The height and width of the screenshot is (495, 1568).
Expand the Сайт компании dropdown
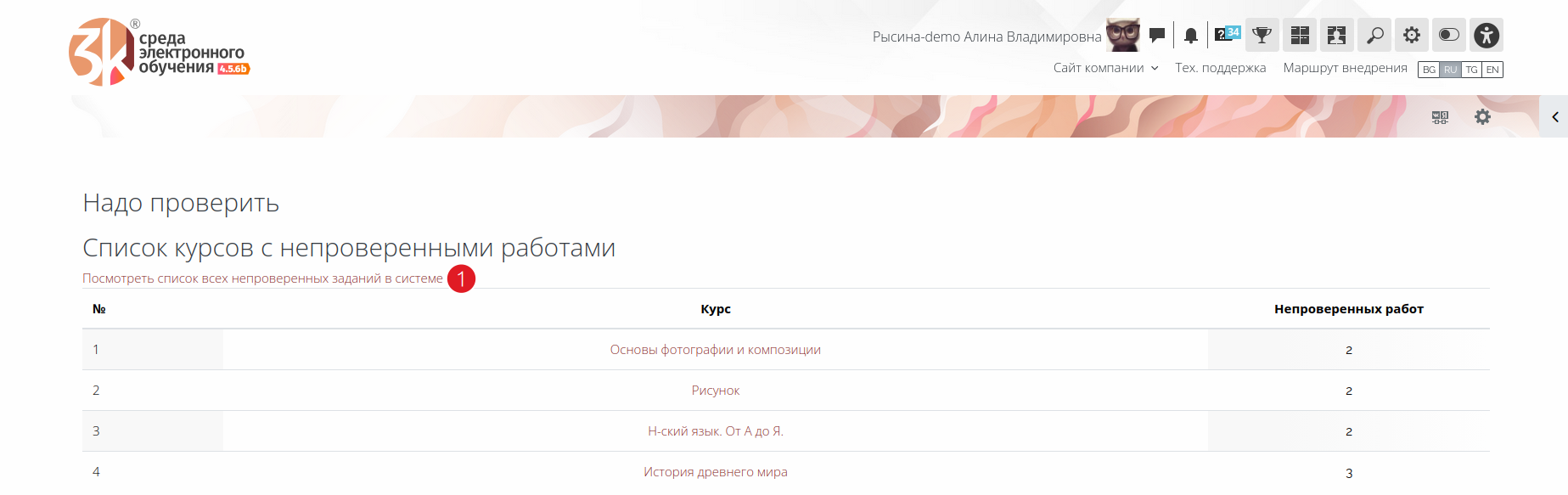(x=1105, y=68)
